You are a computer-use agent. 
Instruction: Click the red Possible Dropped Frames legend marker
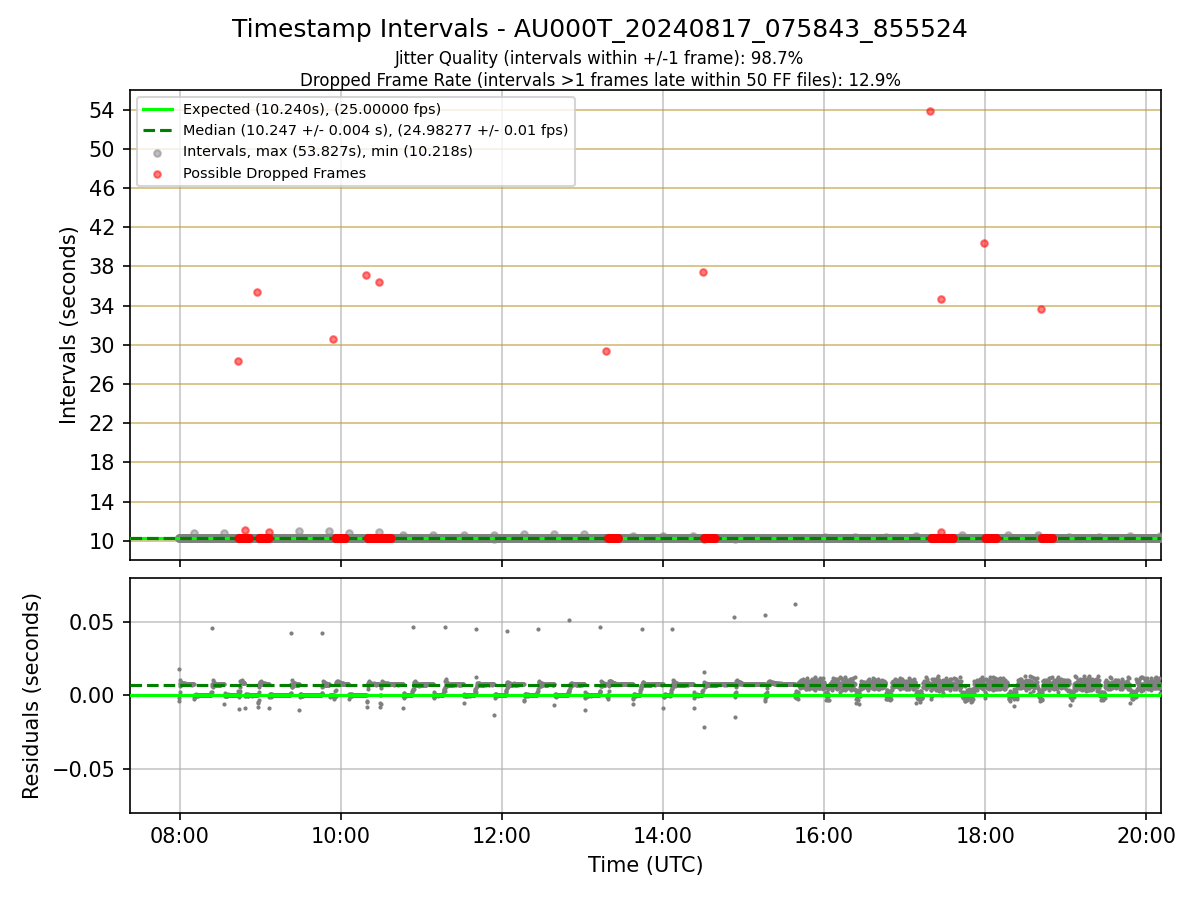point(158,173)
